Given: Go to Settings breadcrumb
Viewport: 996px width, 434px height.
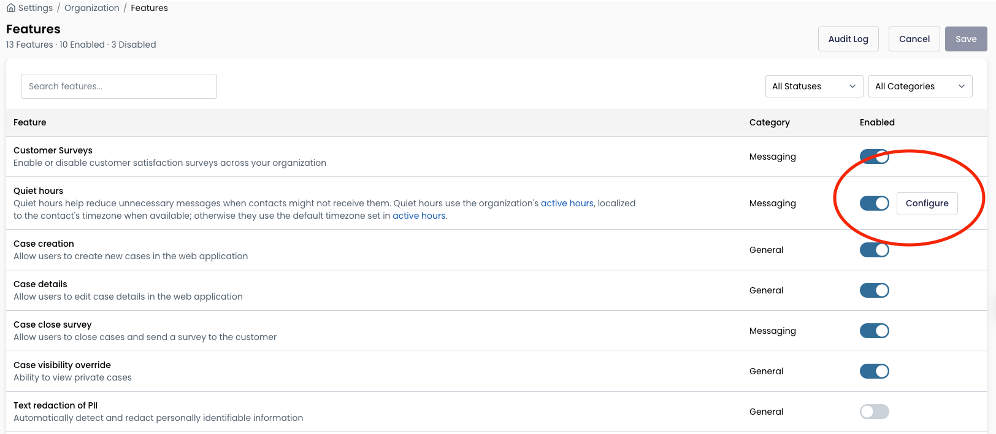Looking at the screenshot, I should coord(35,8).
